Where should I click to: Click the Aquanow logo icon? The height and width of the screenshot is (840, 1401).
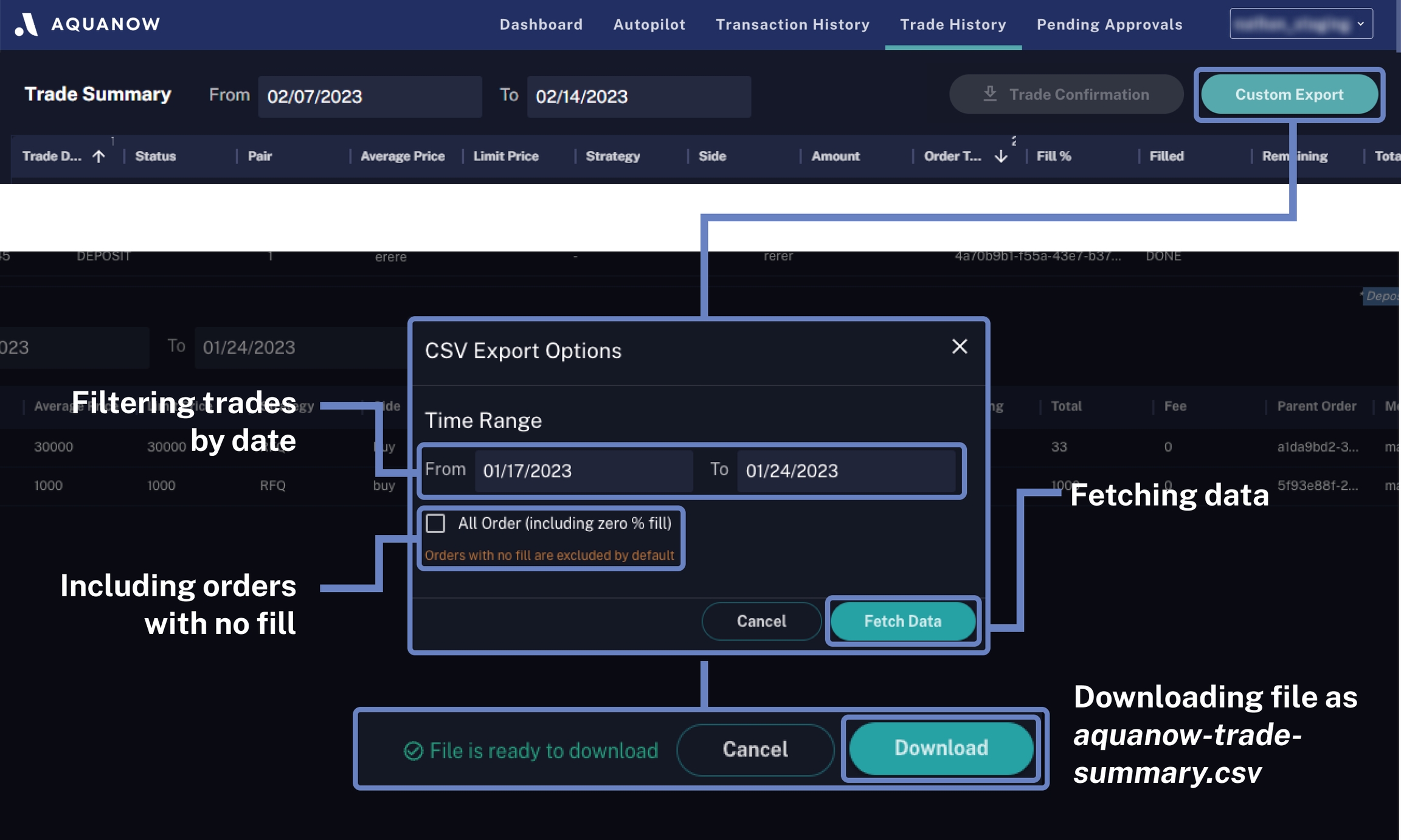(26, 24)
